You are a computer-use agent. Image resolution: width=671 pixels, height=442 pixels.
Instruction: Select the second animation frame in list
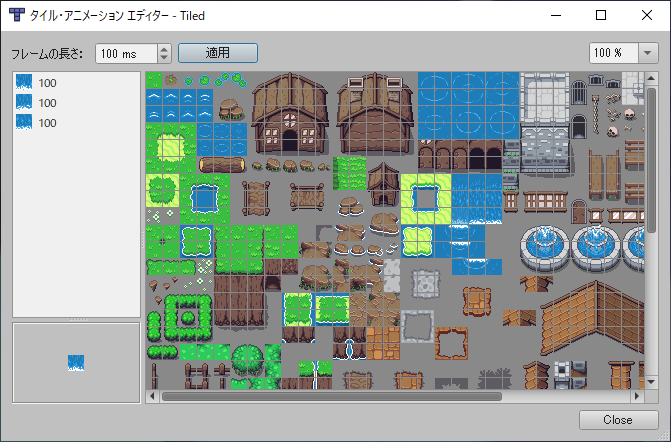coord(76,103)
